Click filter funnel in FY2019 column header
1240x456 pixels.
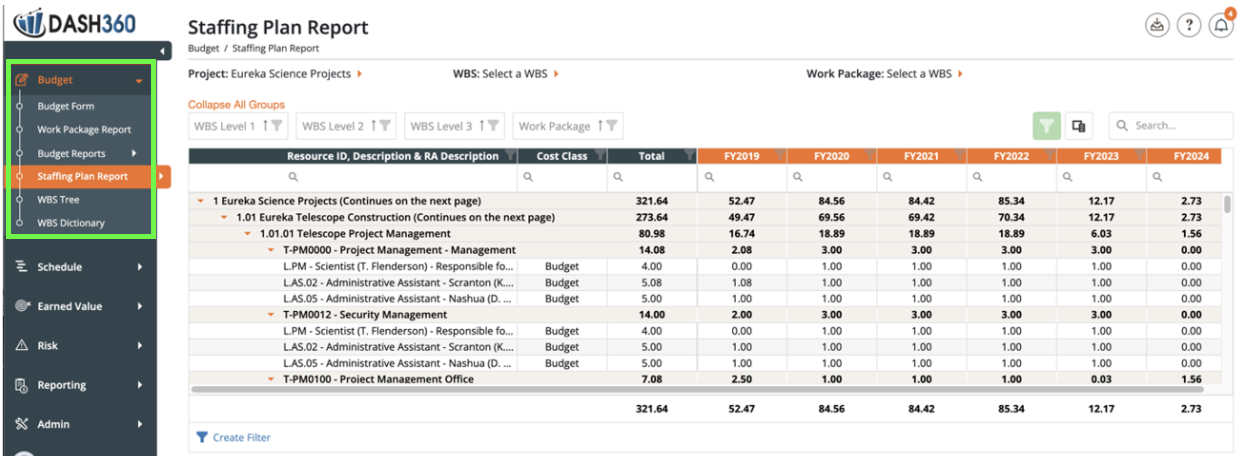(779, 156)
